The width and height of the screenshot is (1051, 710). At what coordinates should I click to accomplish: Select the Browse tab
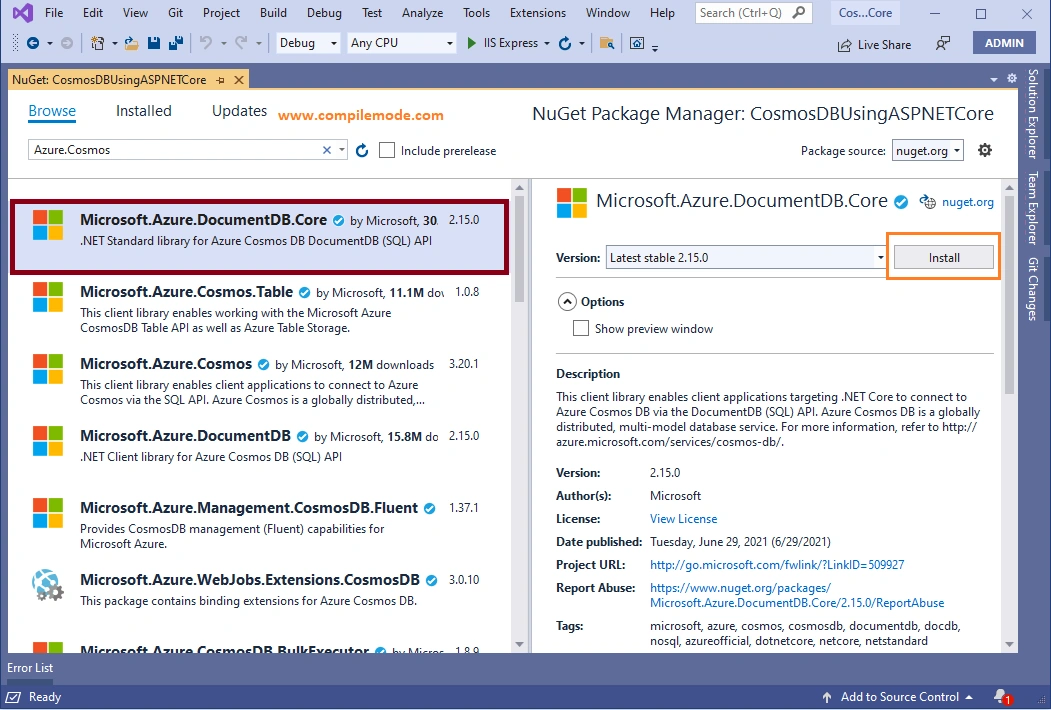click(x=52, y=111)
